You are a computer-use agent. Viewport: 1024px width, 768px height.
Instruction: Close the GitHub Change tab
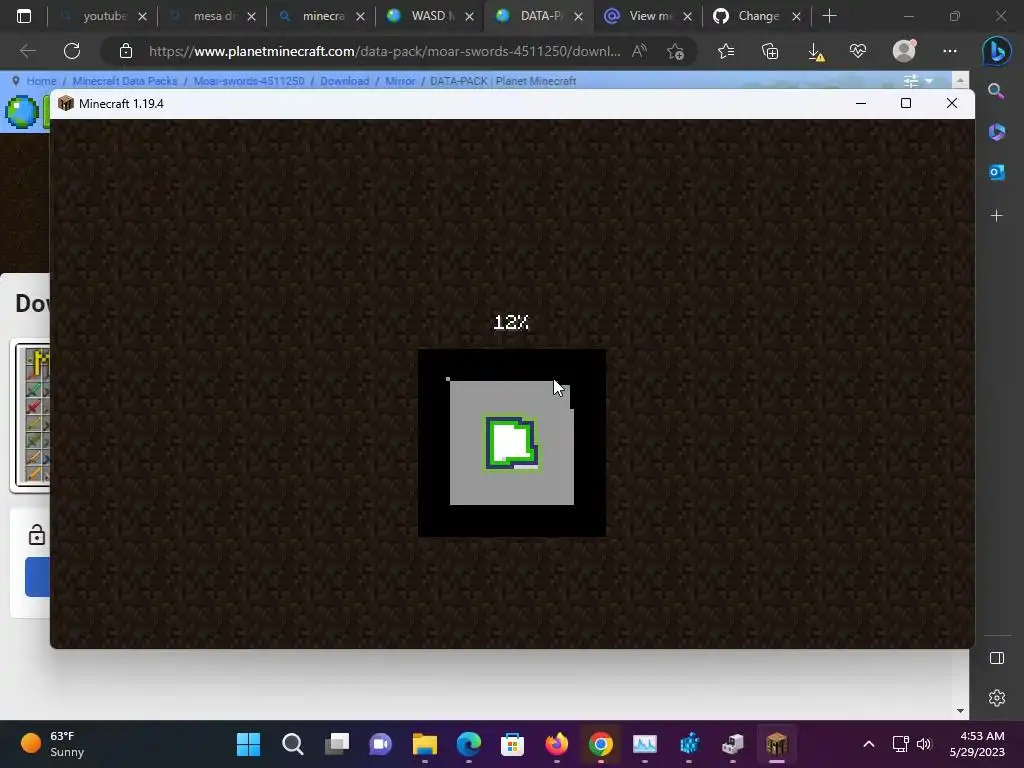(x=796, y=17)
